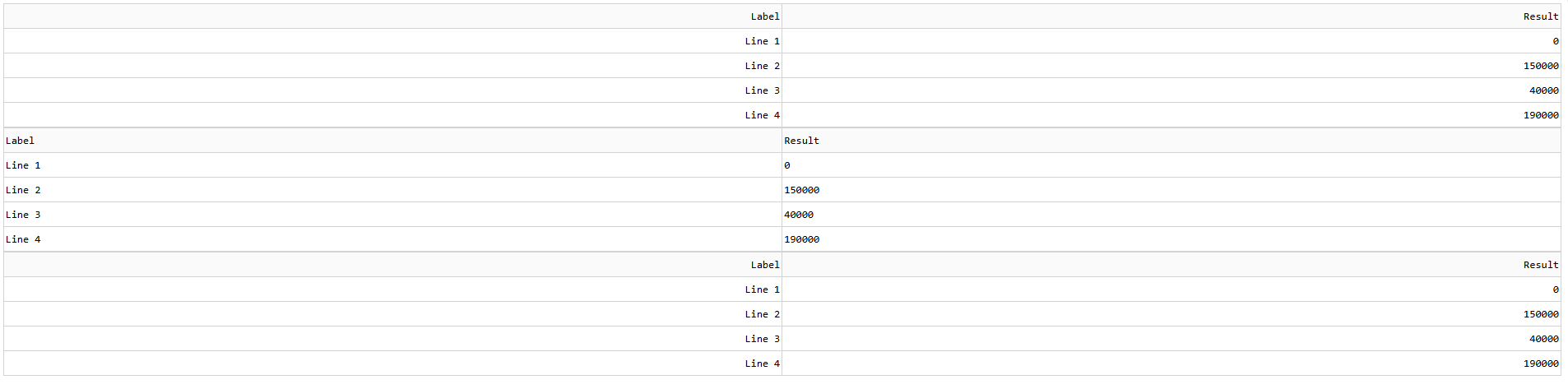The width and height of the screenshot is (1568, 389).
Task: Click the Result header in the last table
Action: [x=1171, y=265]
